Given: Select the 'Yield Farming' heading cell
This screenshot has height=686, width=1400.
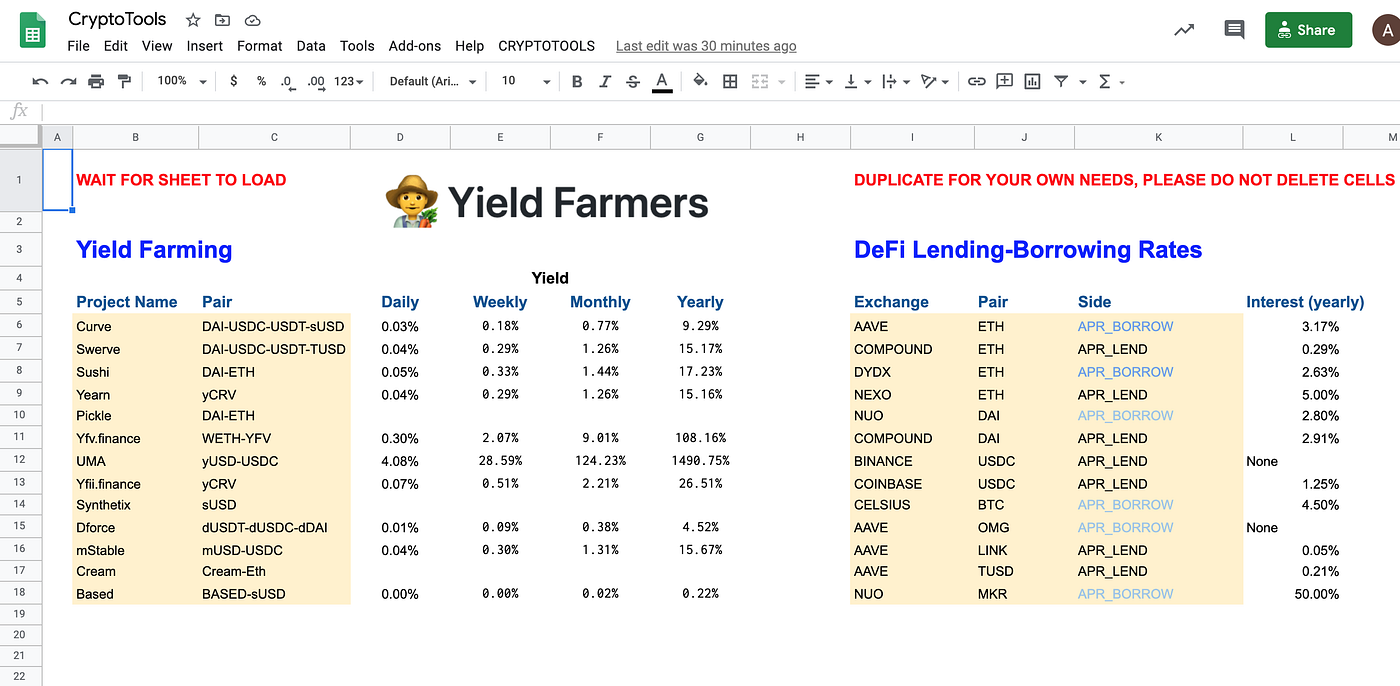Looking at the screenshot, I should [154, 250].
